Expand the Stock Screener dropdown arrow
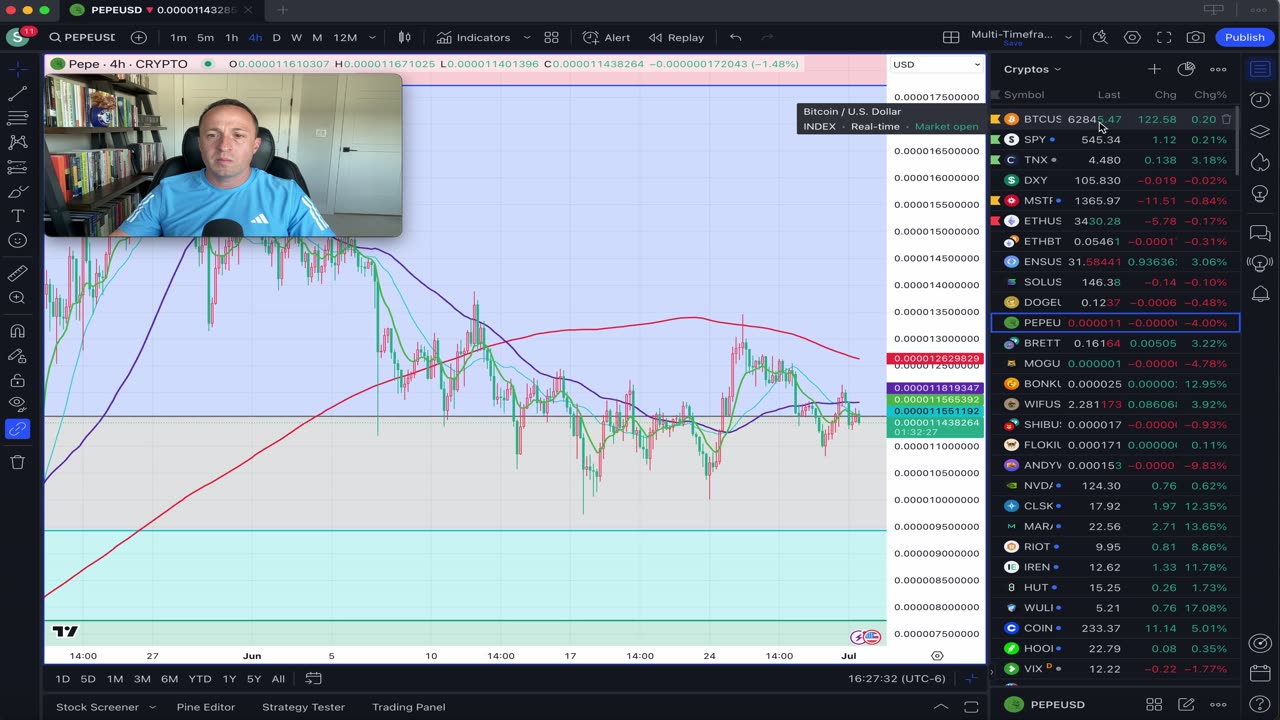Viewport: 1280px width, 720px height. tap(153, 707)
